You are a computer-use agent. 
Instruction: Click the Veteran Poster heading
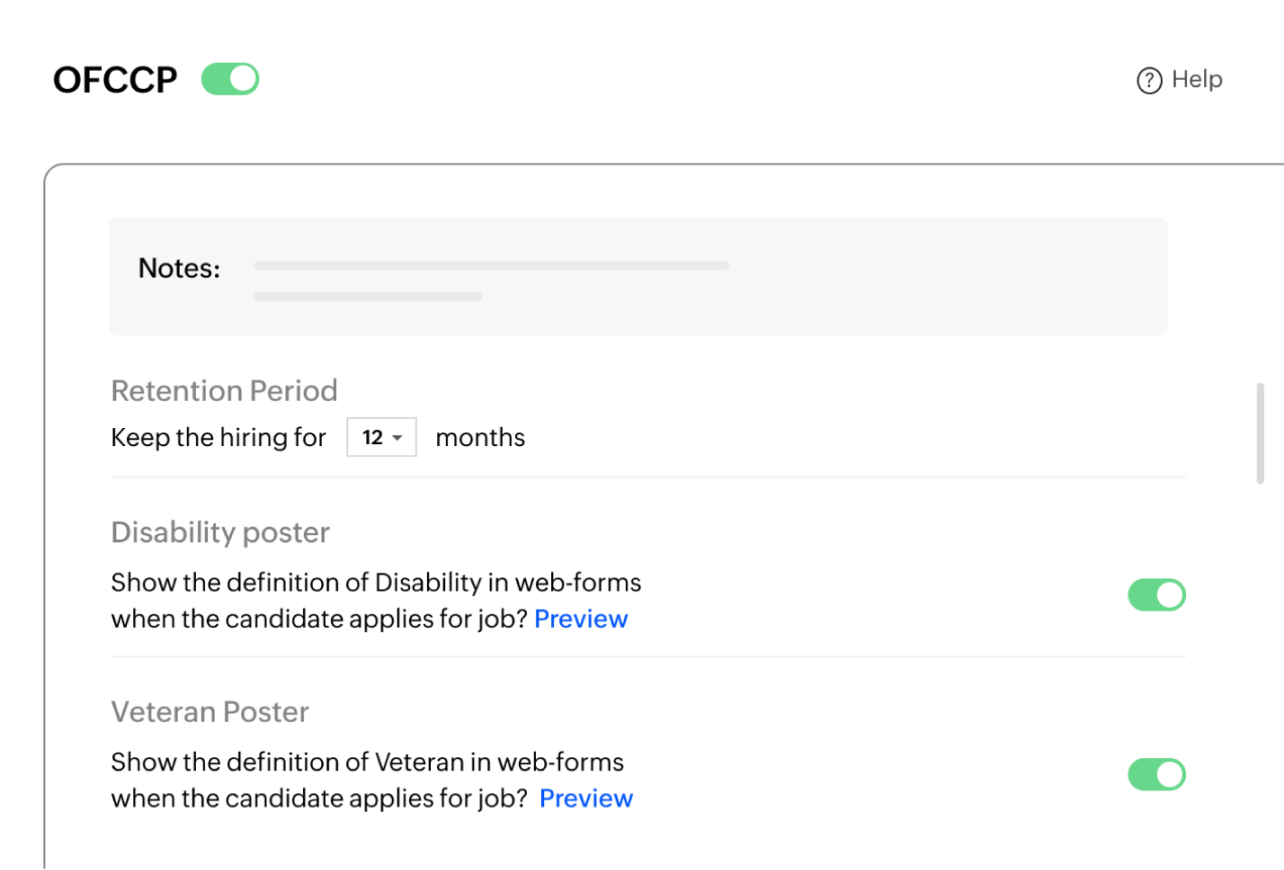click(x=210, y=712)
